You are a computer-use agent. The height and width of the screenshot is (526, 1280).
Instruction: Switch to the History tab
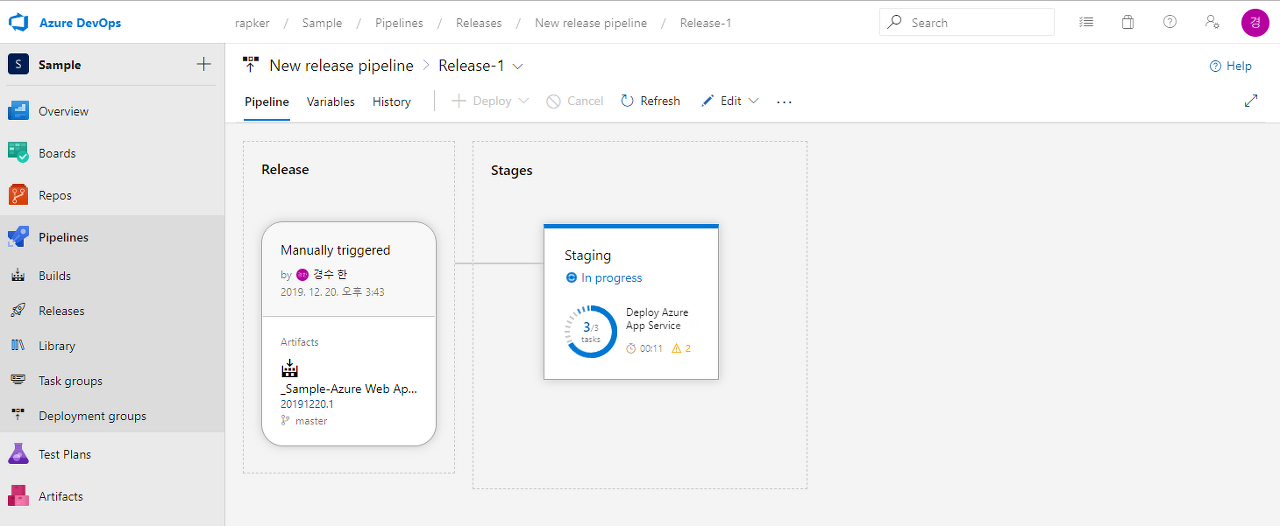pyautogui.click(x=392, y=101)
